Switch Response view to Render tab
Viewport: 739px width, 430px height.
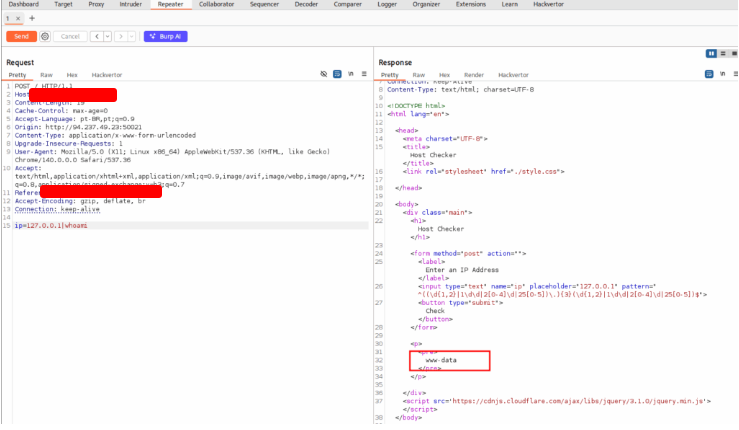(x=474, y=75)
